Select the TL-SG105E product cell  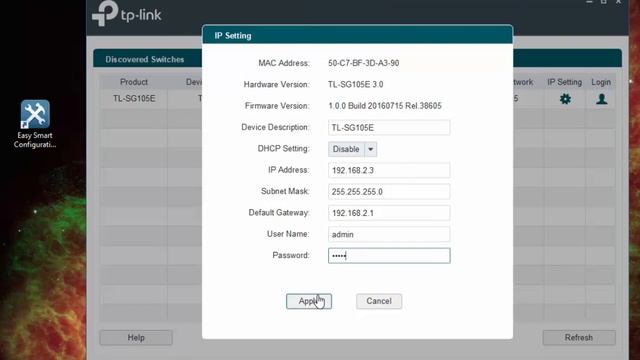coord(134,98)
